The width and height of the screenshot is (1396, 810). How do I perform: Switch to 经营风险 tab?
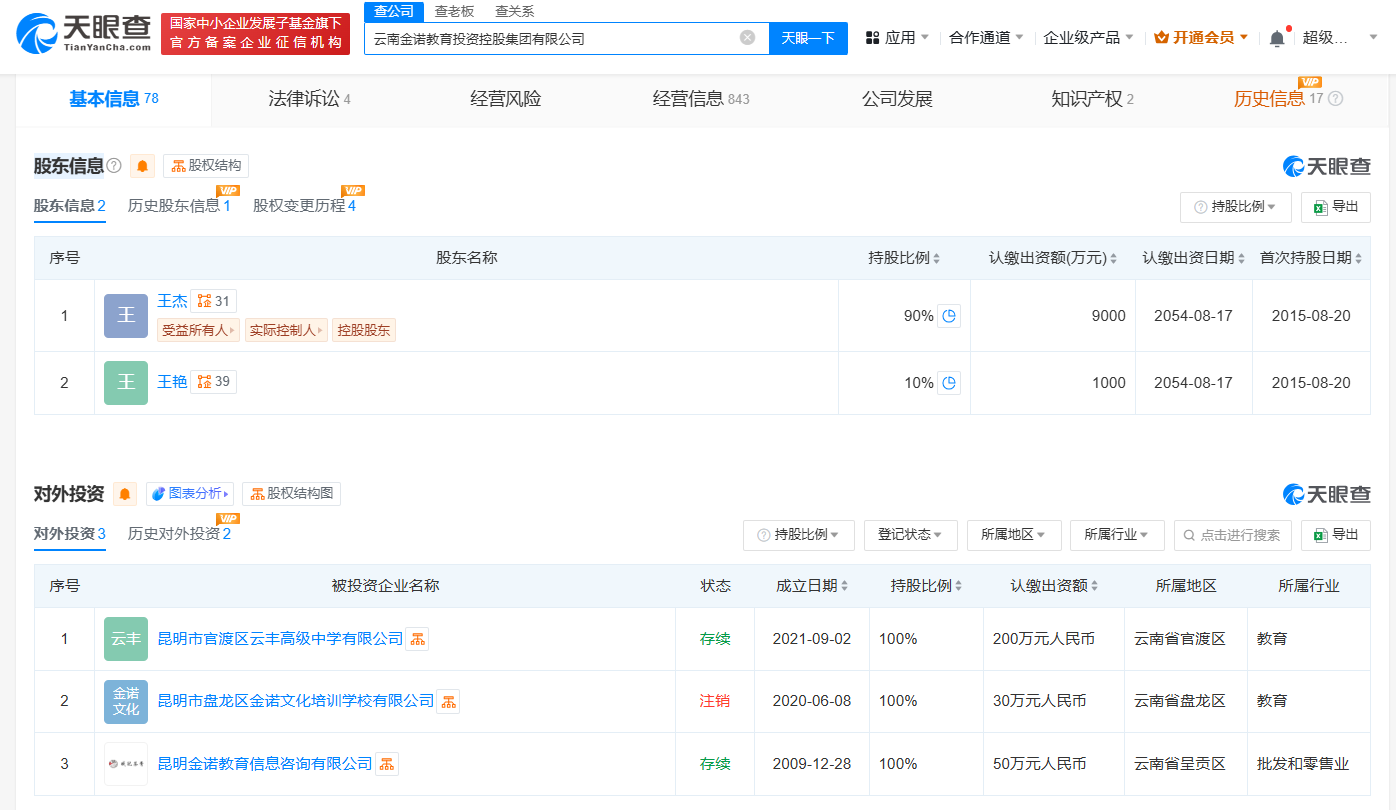(506, 99)
